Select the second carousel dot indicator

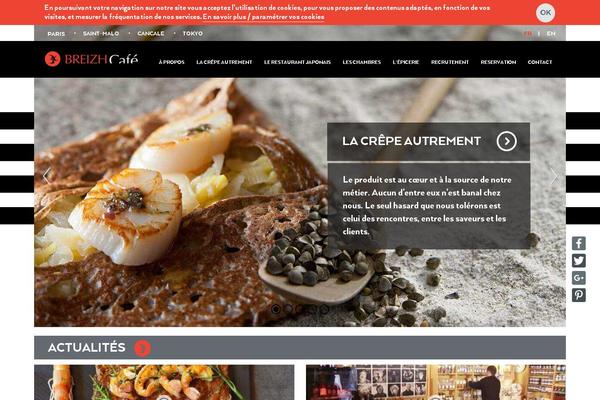click(x=288, y=309)
